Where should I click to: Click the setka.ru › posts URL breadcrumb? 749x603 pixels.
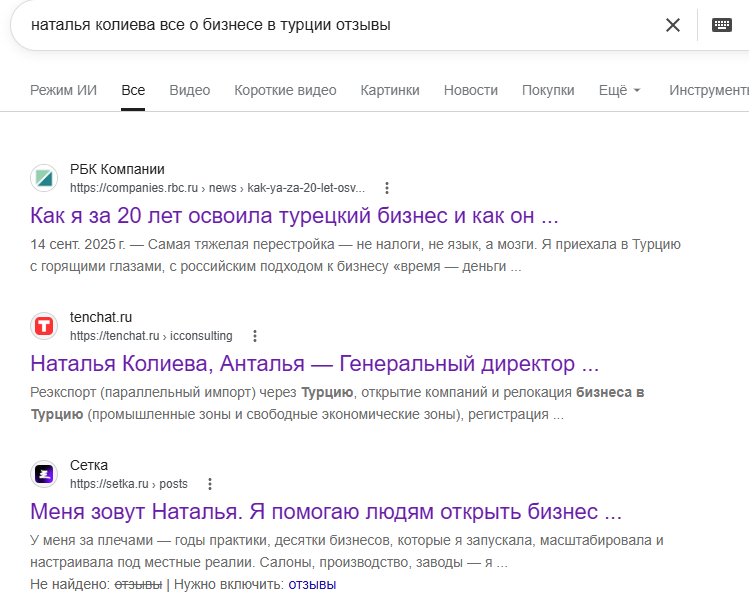click(x=129, y=484)
